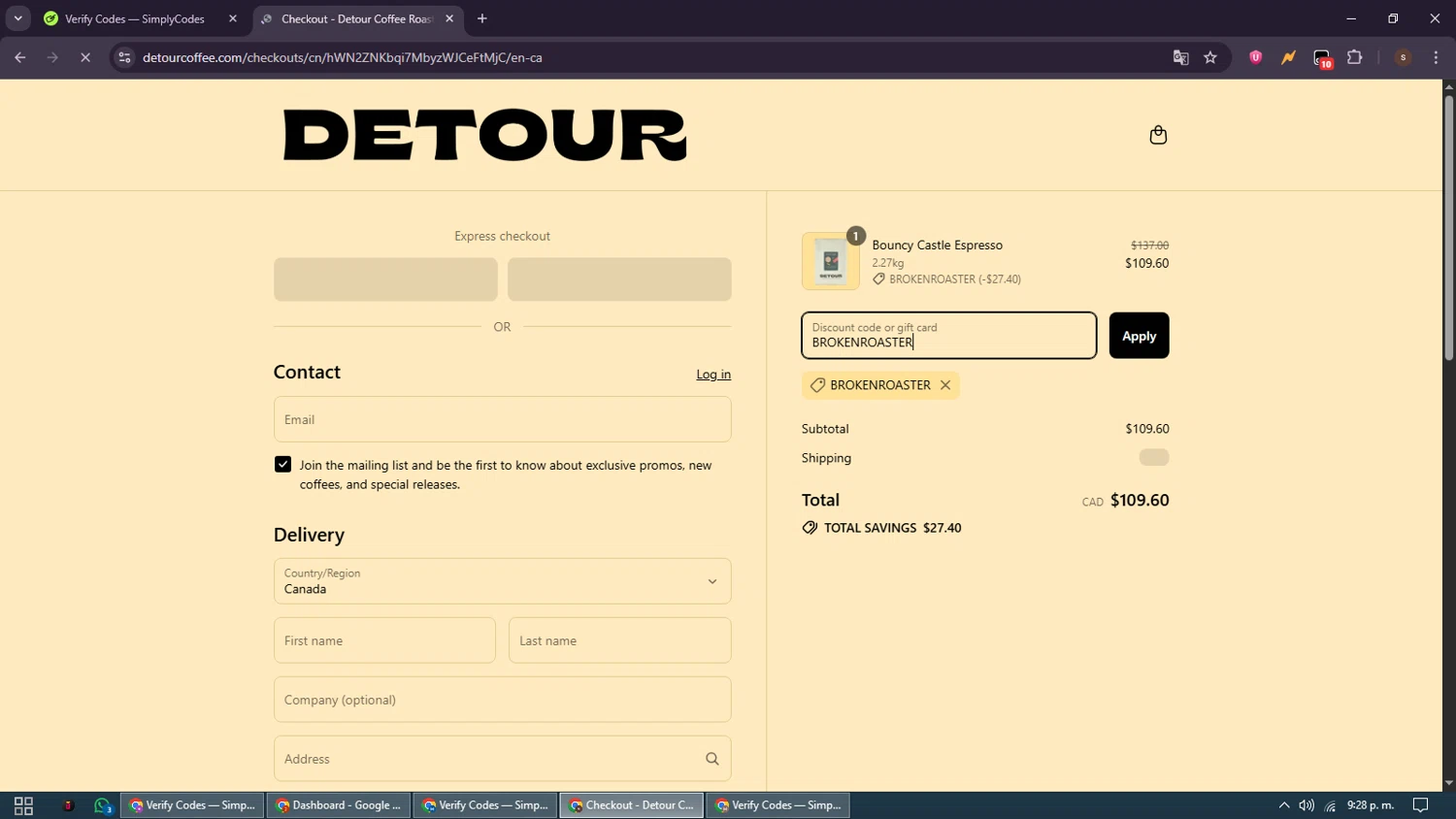Open the volume control in tray
Screen dimensions: 1456x819
(1307, 805)
